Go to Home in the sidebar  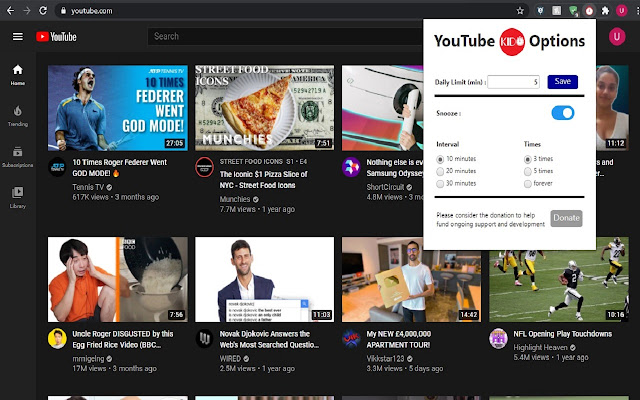coord(18,75)
